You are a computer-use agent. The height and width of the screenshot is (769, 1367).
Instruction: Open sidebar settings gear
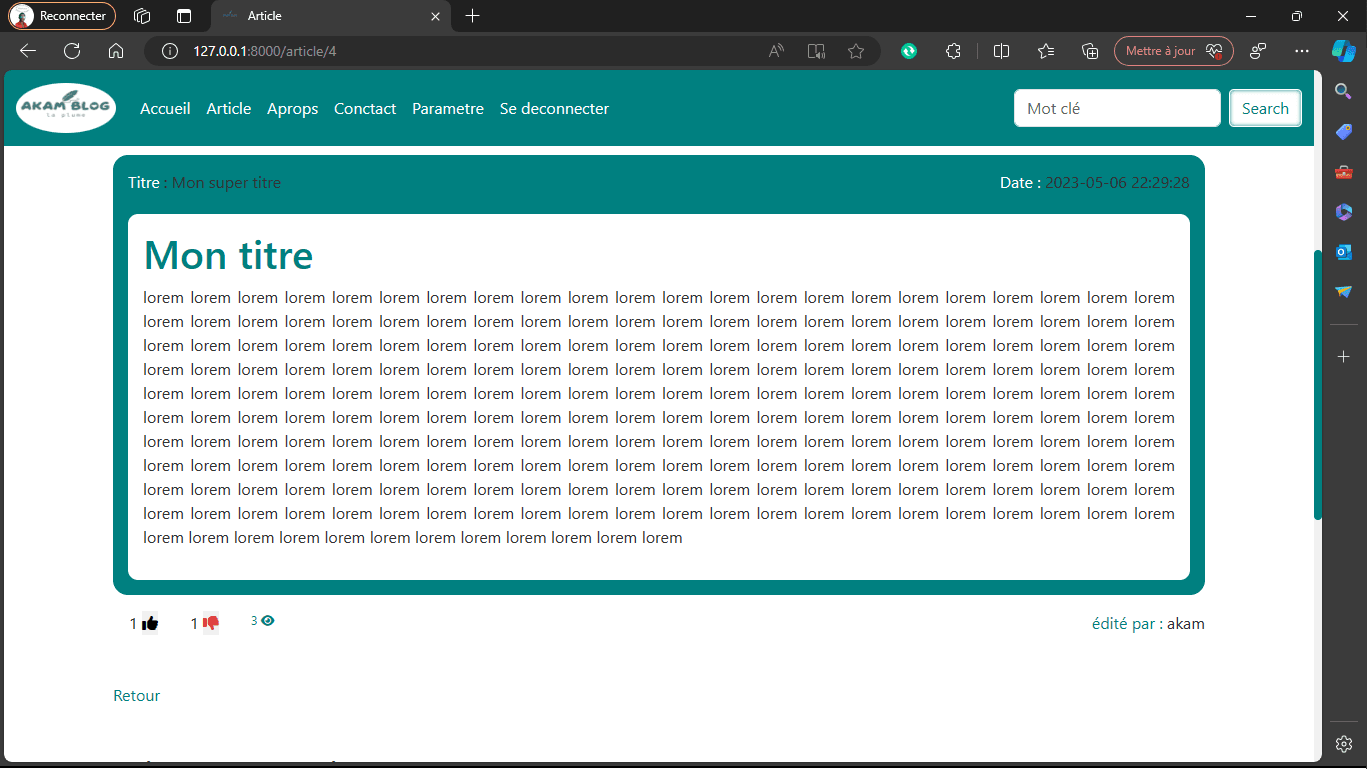(x=1343, y=744)
